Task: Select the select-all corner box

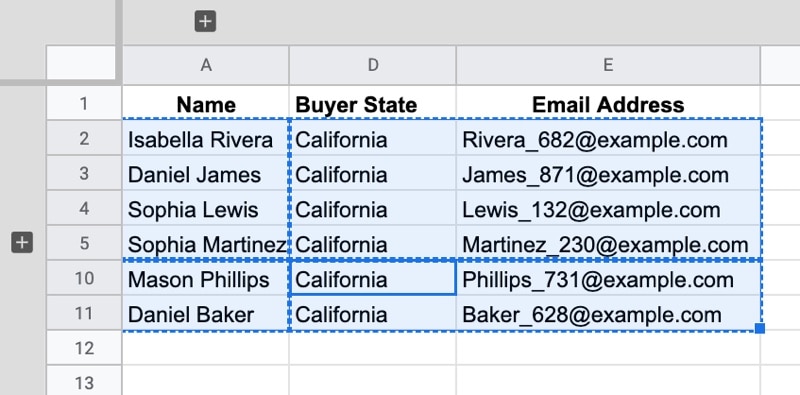Action: pos(81,63)
